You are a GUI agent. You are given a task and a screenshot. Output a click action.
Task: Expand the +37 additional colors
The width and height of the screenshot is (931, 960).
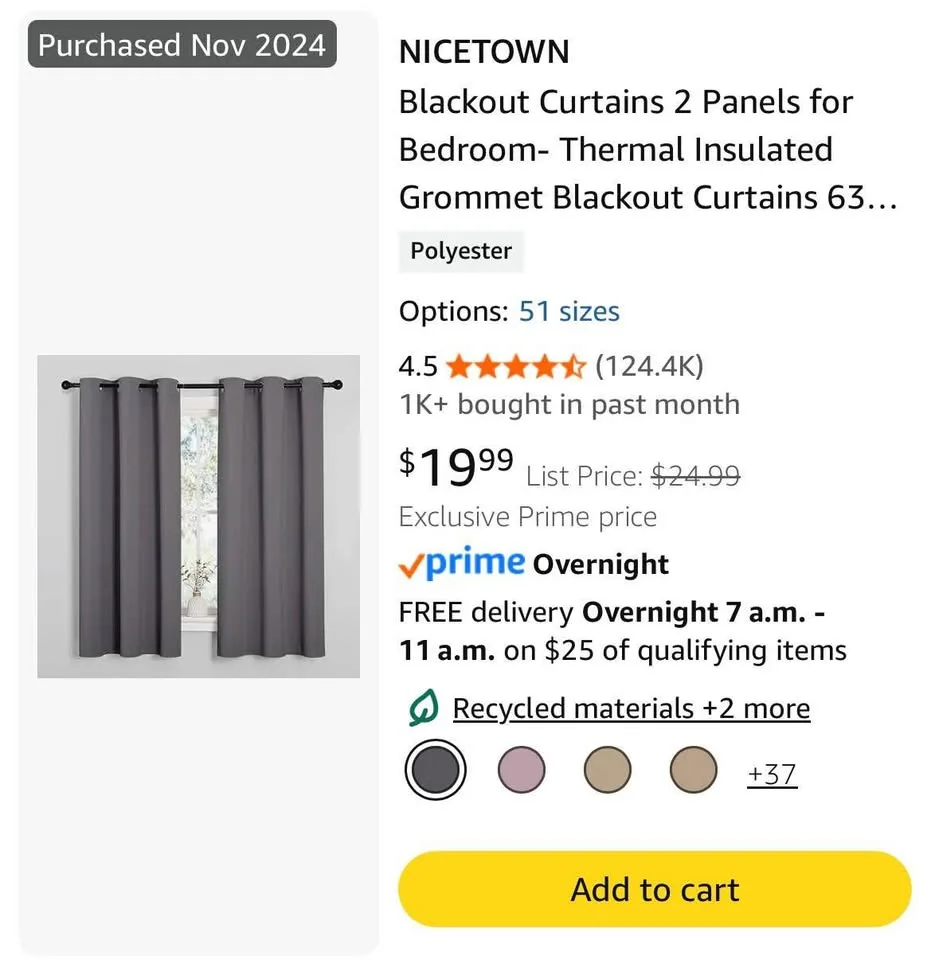[771, 773]
